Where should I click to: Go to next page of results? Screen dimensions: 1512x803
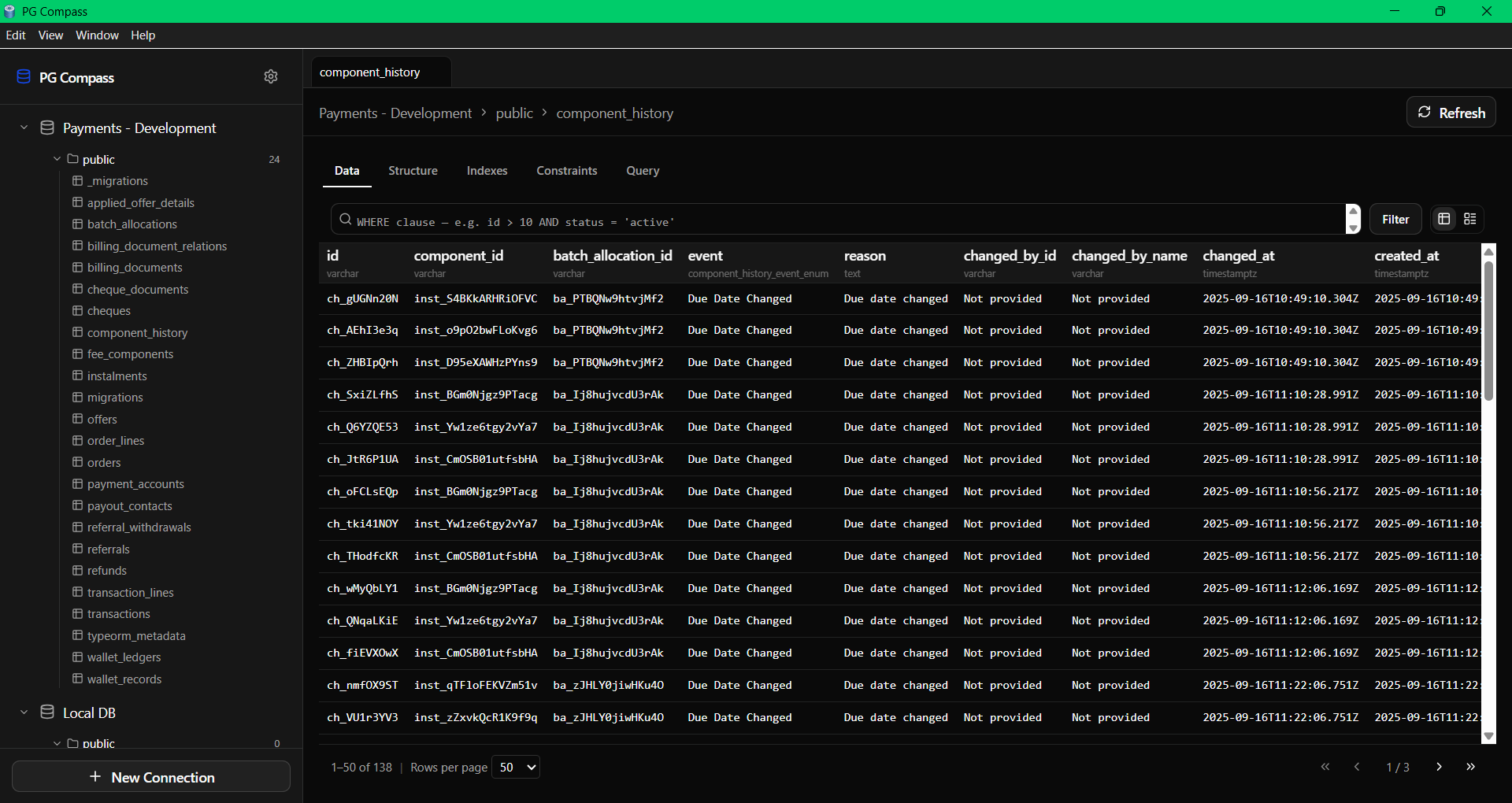(x=1439, y=767)
